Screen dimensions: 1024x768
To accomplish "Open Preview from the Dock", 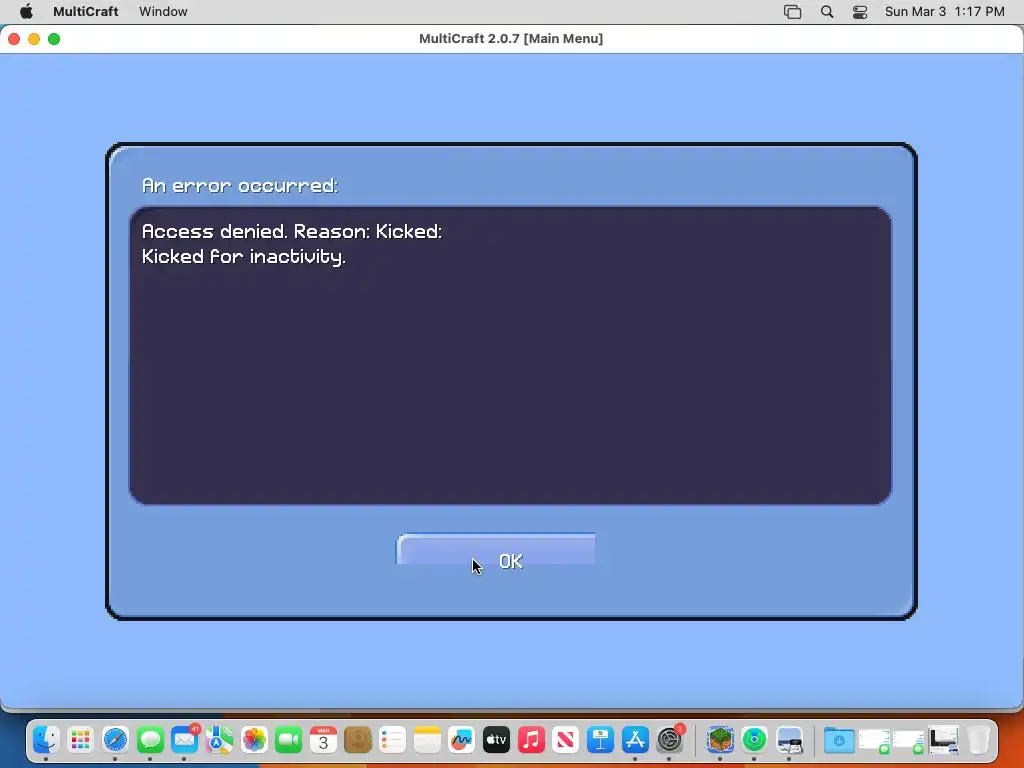I will 789,740.
